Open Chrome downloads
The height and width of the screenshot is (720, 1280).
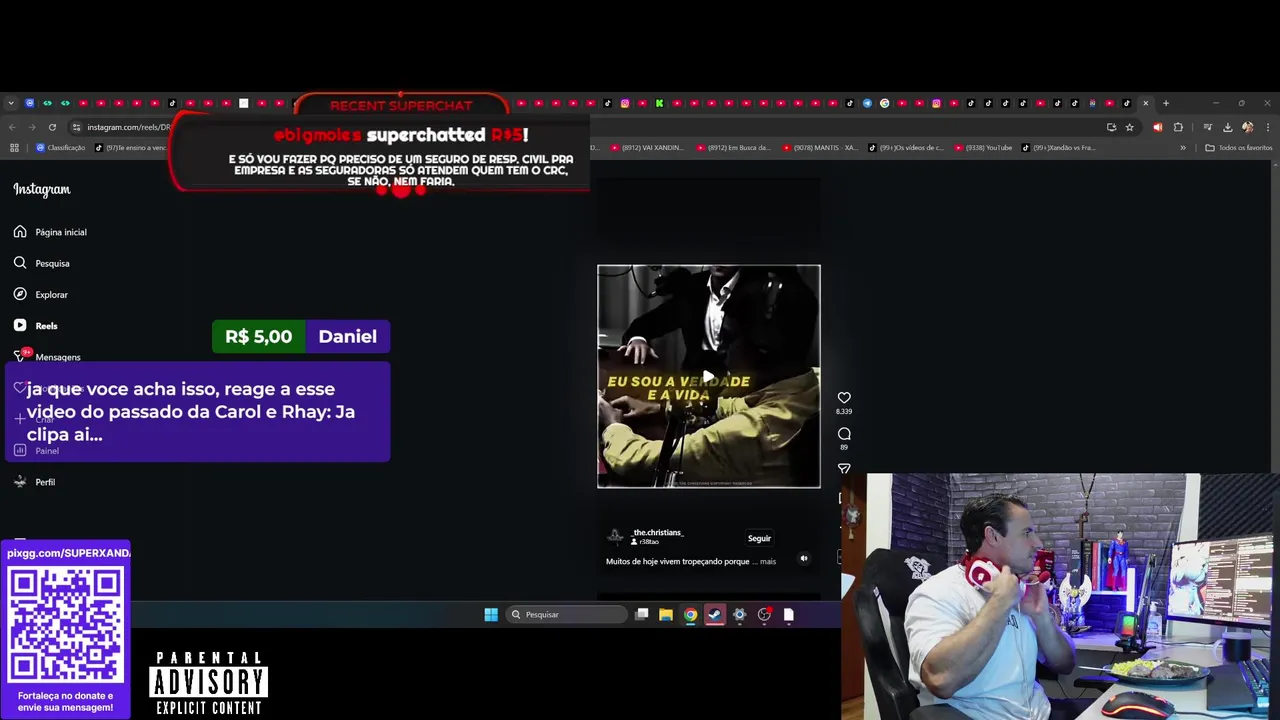coord(1227,127)
